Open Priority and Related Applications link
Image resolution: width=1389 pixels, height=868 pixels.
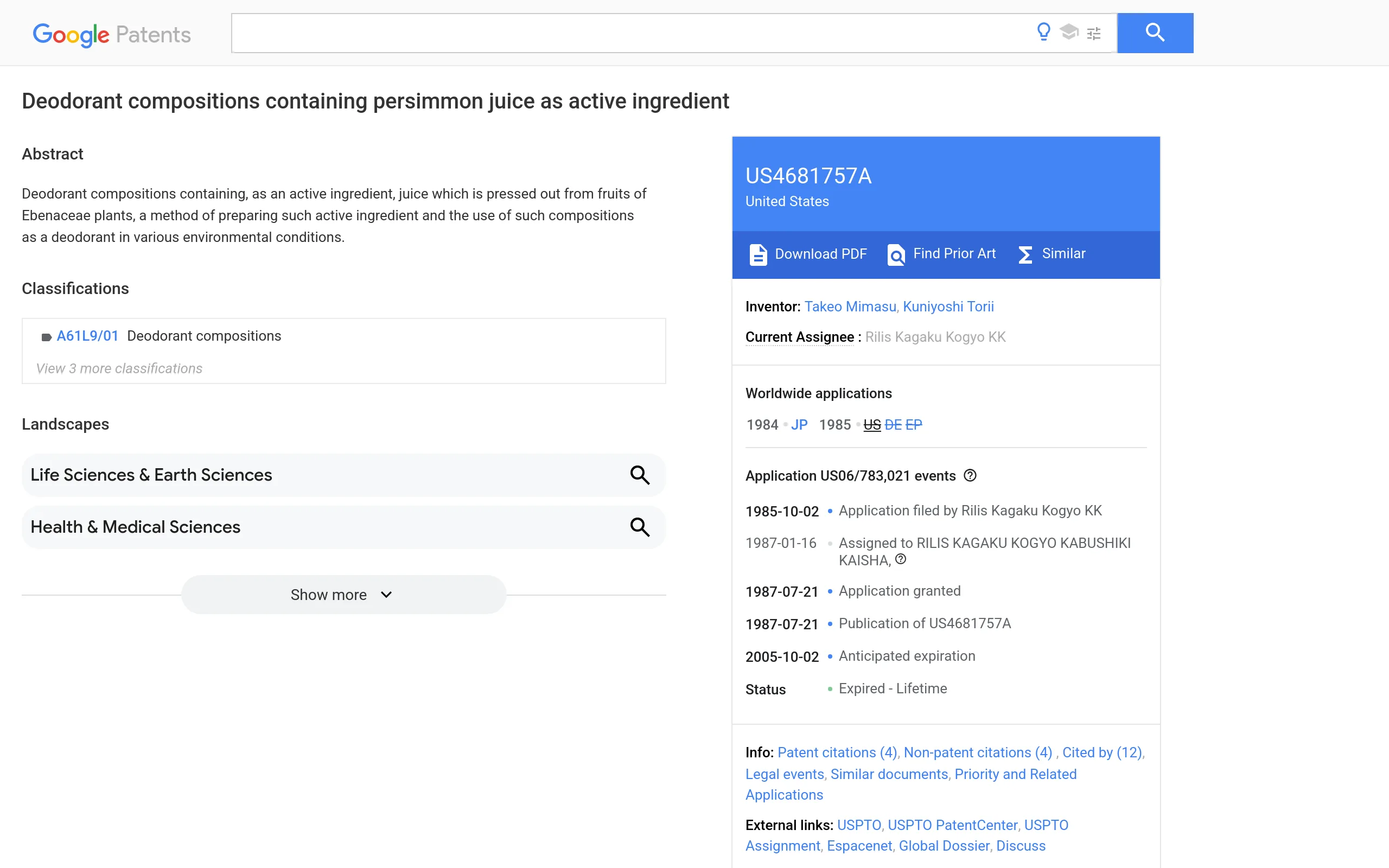[1015, 775]
